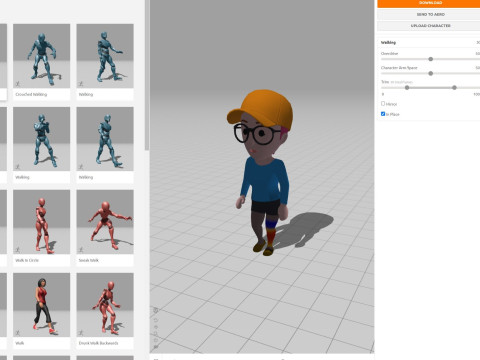Click the topmost viewport control icon above the rotate arrow
480x360 pixels.
tap(156, 310)
